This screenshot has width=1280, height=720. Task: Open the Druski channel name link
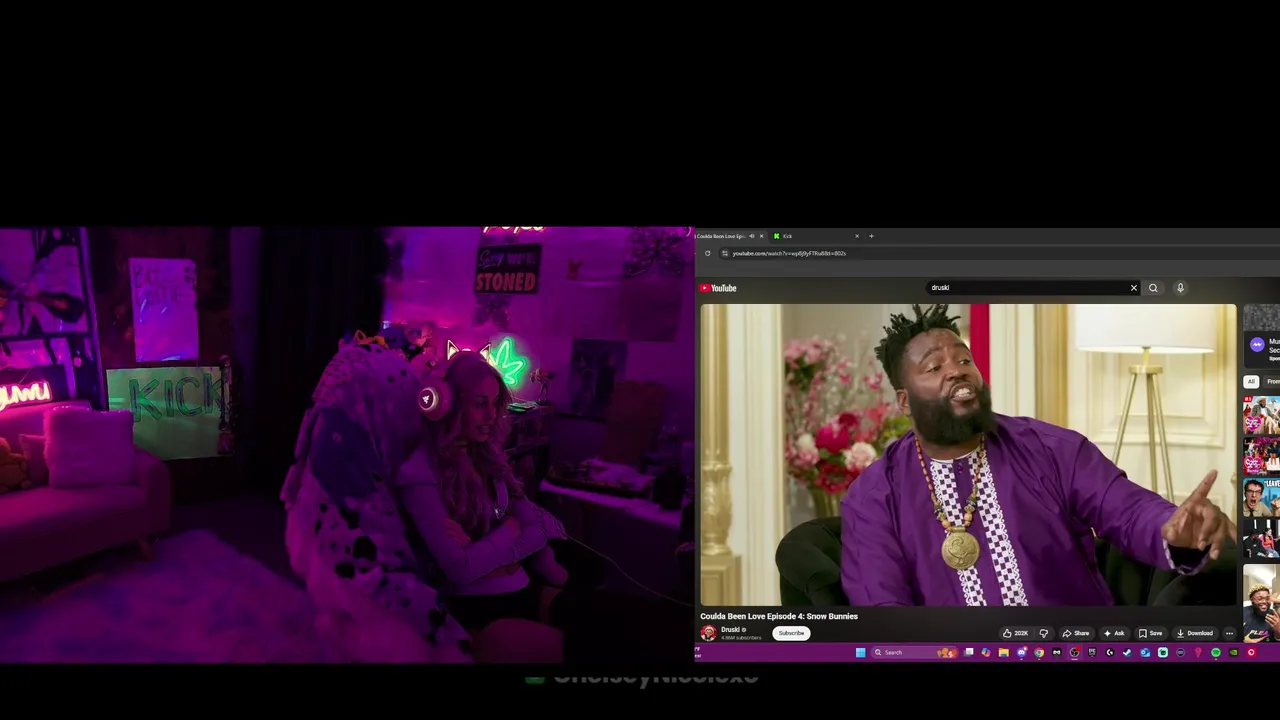pyautogui.click(x=730, y=630)
